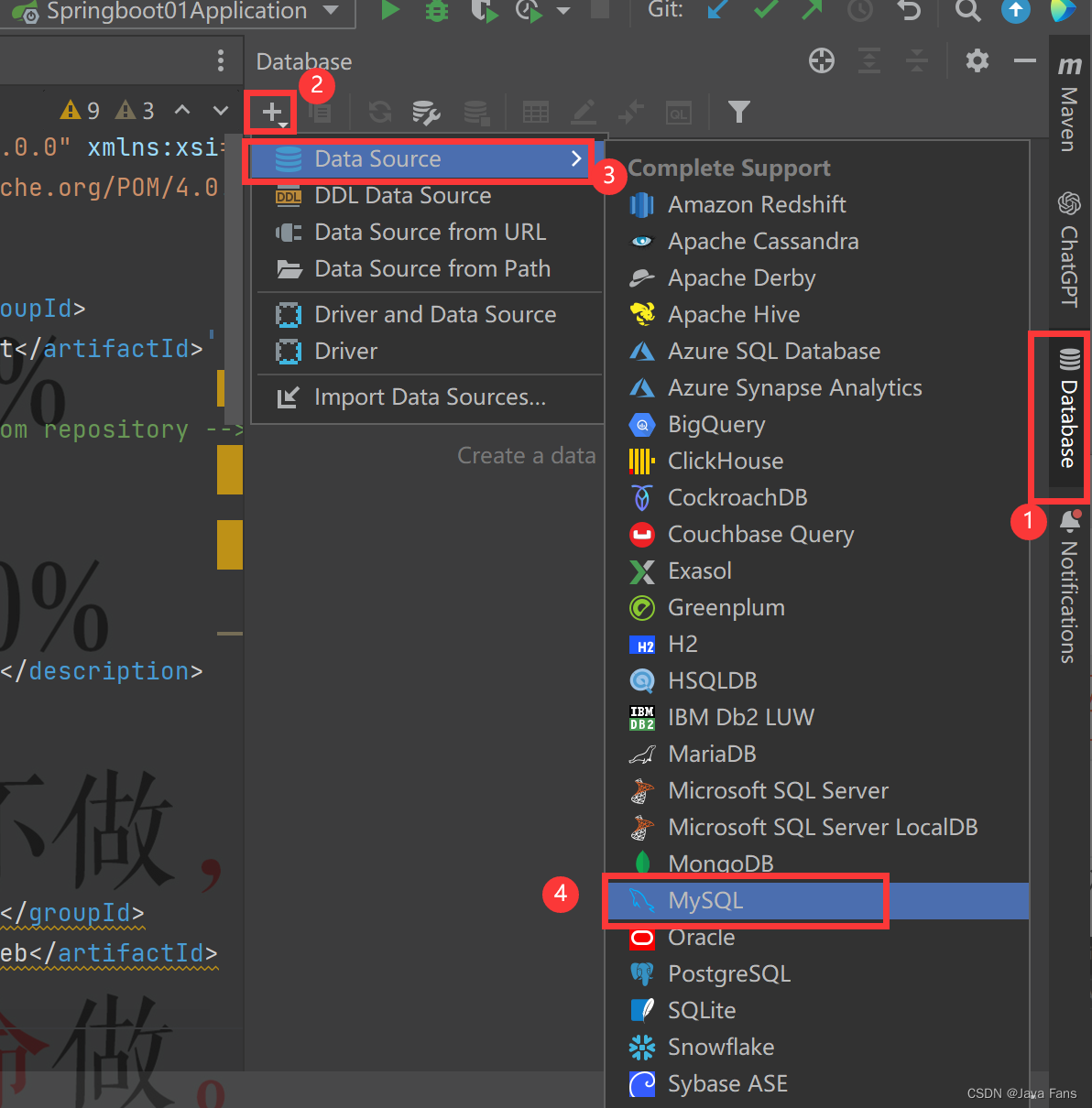Run the application with the green play icon

[390, 11]
